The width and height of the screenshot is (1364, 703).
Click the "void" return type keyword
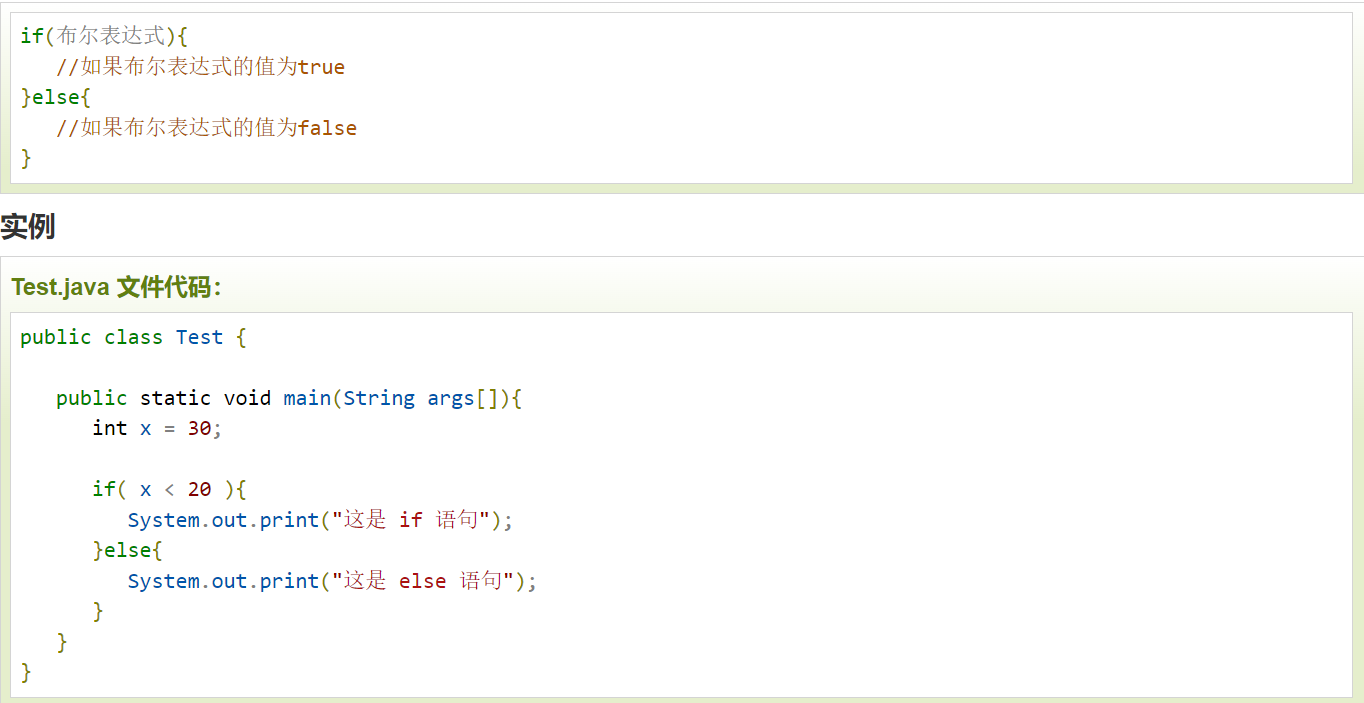[247, 398]
